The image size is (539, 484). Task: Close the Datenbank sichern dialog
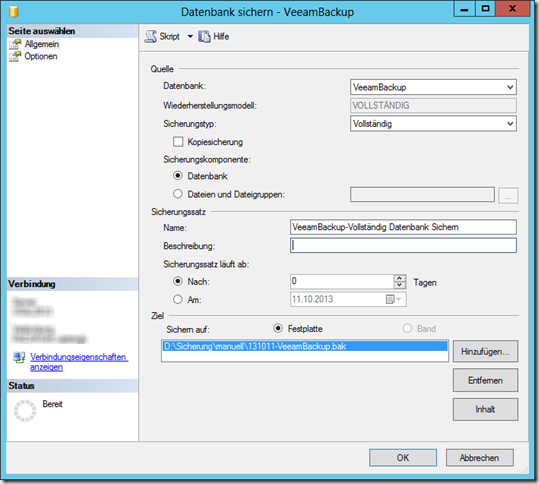pyautogui.click(x=512, y=9)
